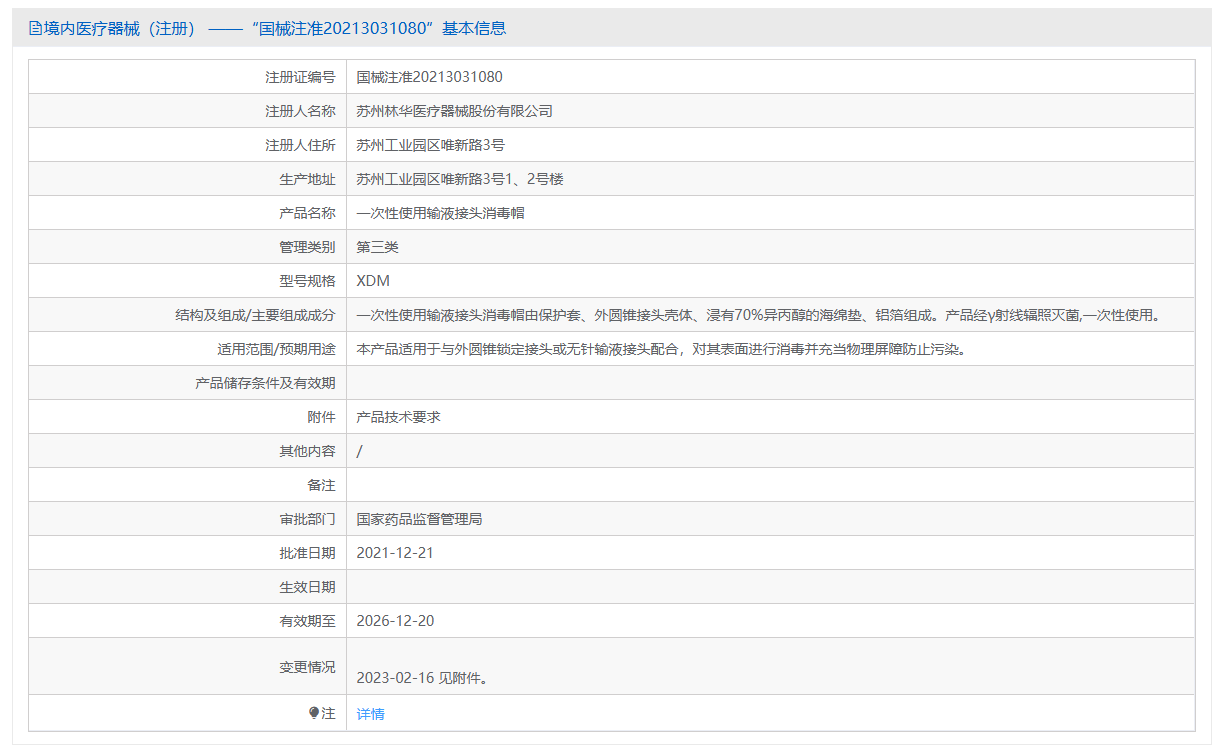1217x752 pixels.
Task: Click the 批准日期 row label
Action: (307, 553)
